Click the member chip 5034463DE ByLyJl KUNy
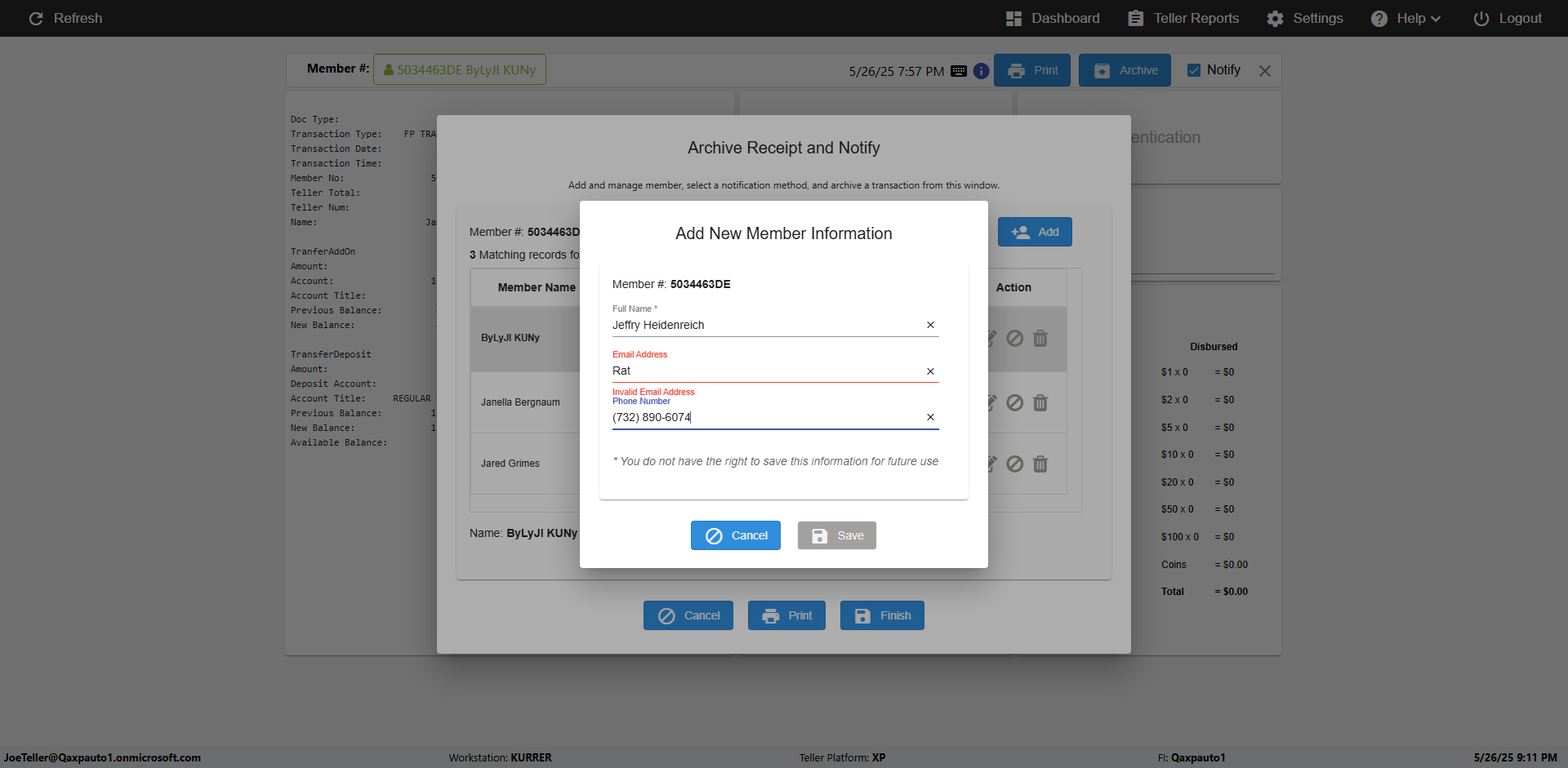 pyautogui.click(x=460, y=69)
